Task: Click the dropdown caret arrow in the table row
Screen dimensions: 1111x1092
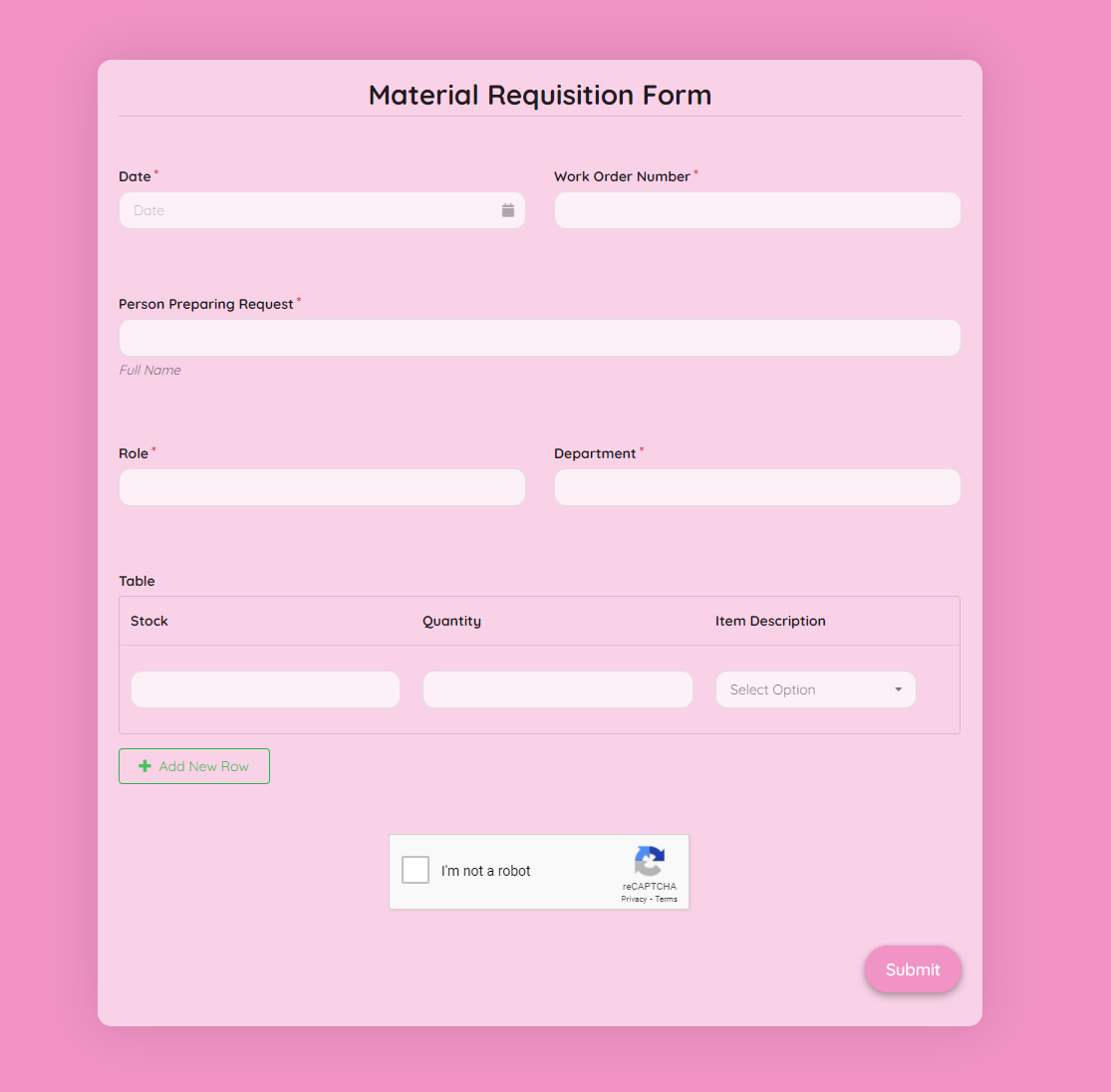Action: (898, 689)
